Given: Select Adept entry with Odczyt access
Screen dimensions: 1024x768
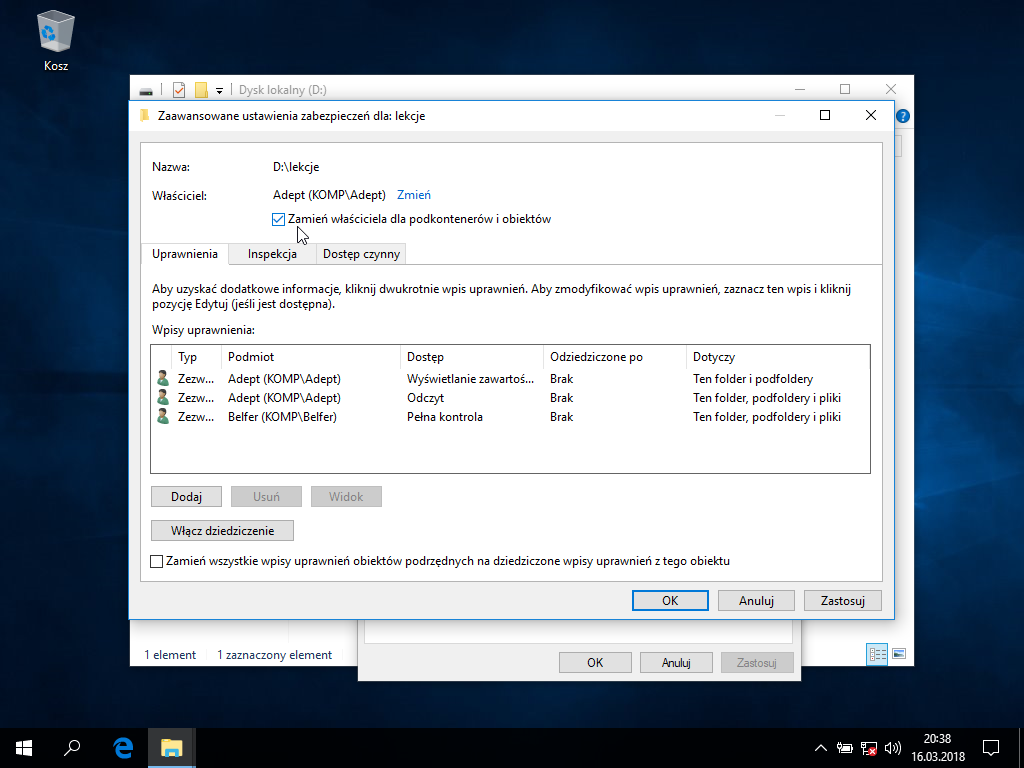Looking at the screenshot, I should pos(510,398).
